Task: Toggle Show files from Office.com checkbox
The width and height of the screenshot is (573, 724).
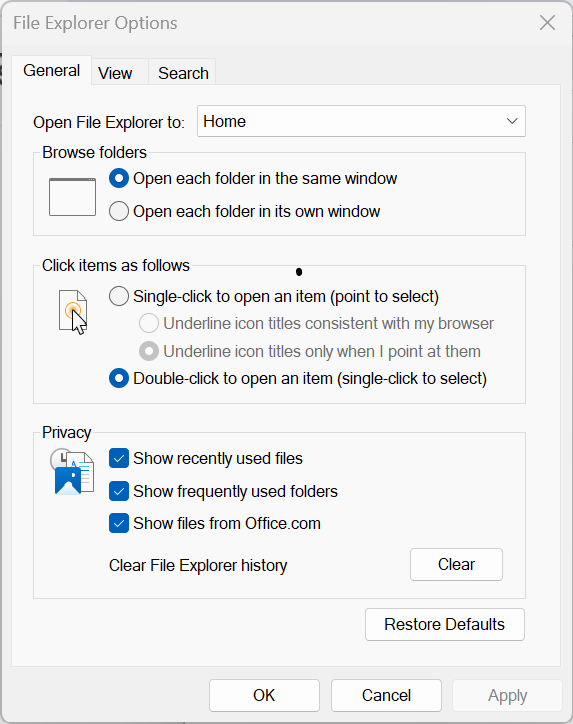Action: pyautogui.click(x=119, y=524)
